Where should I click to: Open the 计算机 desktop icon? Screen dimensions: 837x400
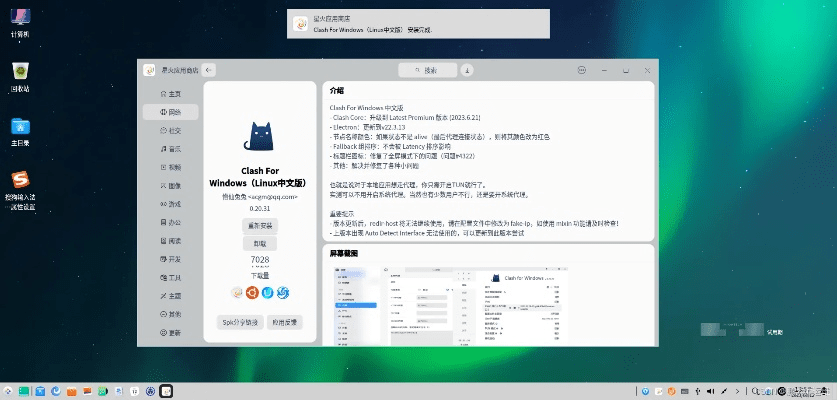pos(20,23)
